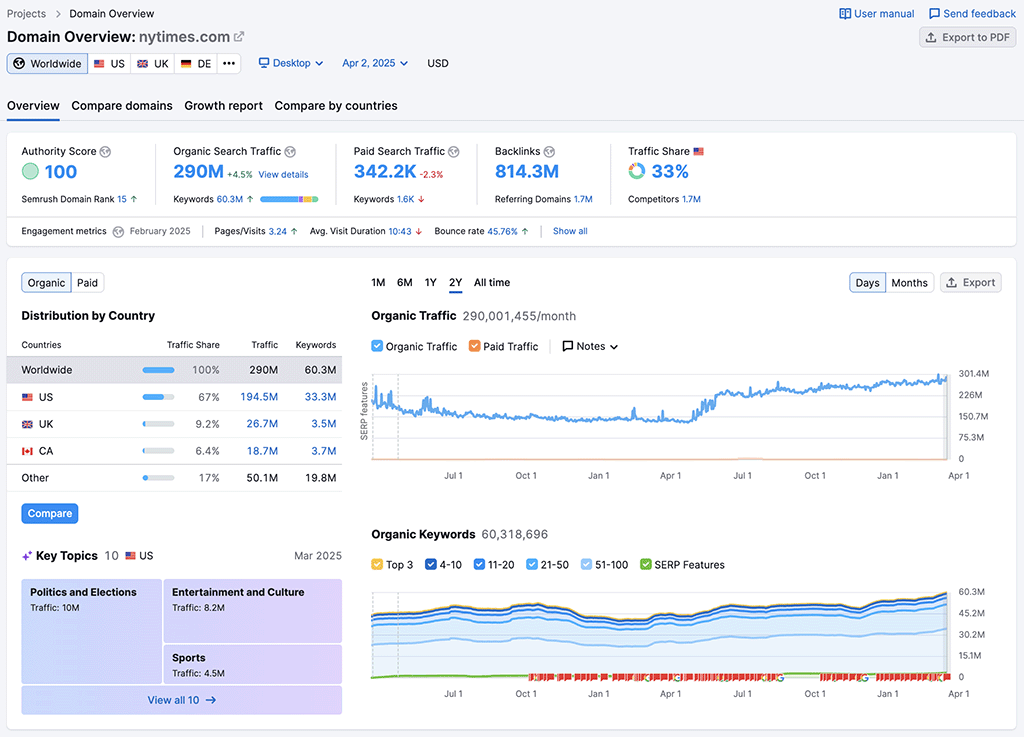Screen dimensions: 1024x737
Task: Go to Projects in breadcrumb
Action: click(26, 14)
